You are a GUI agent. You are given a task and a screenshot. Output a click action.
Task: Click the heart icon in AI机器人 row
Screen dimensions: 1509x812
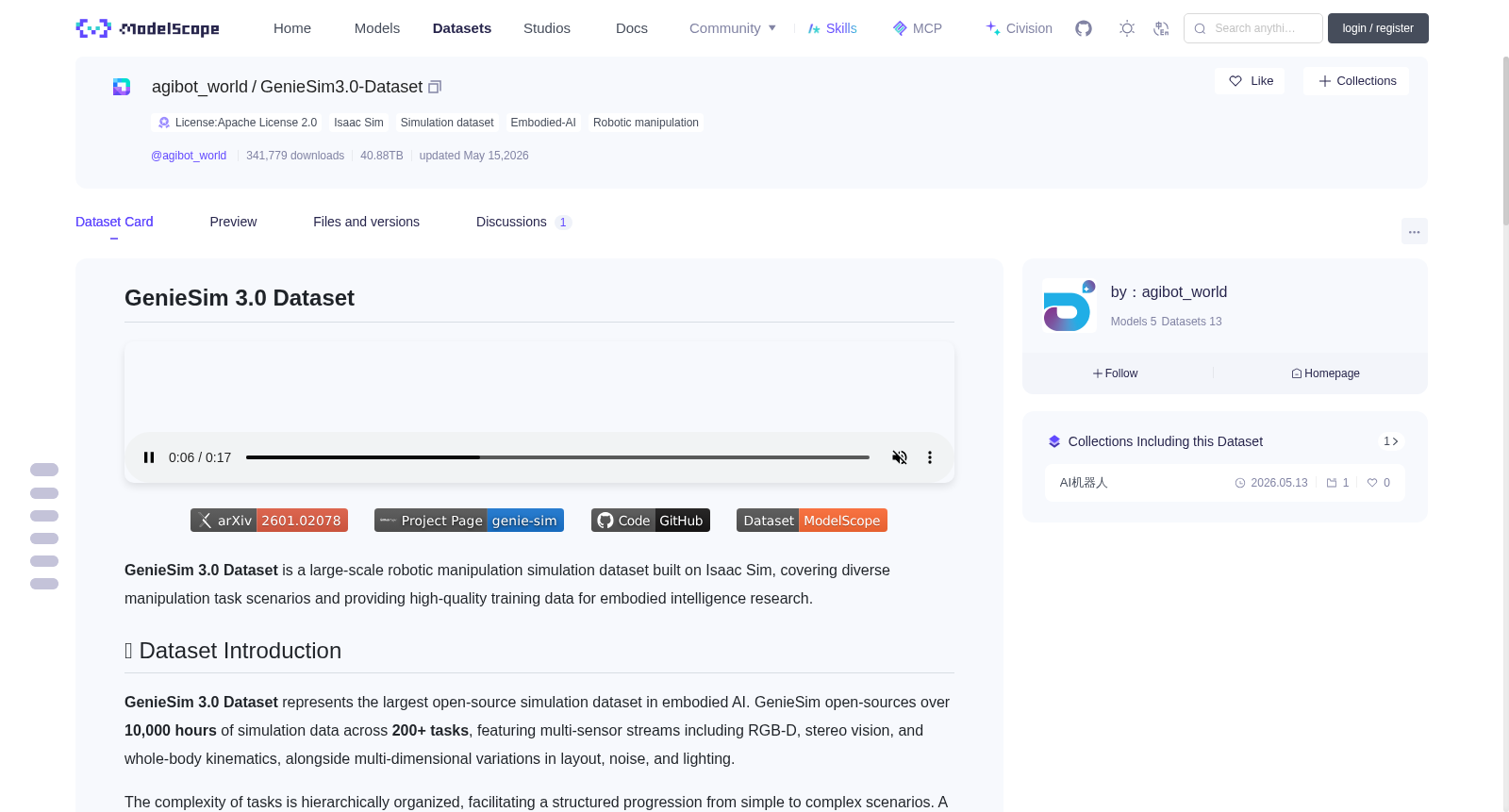1372,483
